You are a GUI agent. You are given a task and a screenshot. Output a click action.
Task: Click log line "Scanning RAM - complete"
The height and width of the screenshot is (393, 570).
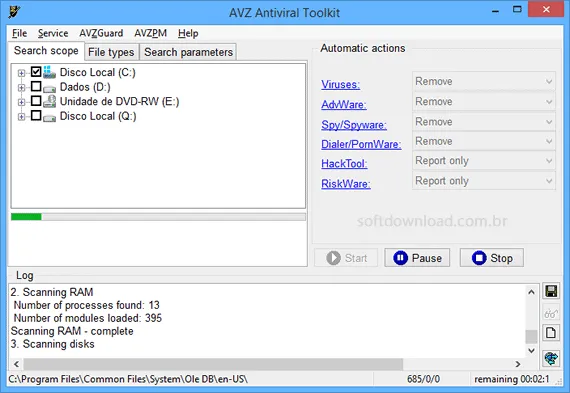(72, 331)
